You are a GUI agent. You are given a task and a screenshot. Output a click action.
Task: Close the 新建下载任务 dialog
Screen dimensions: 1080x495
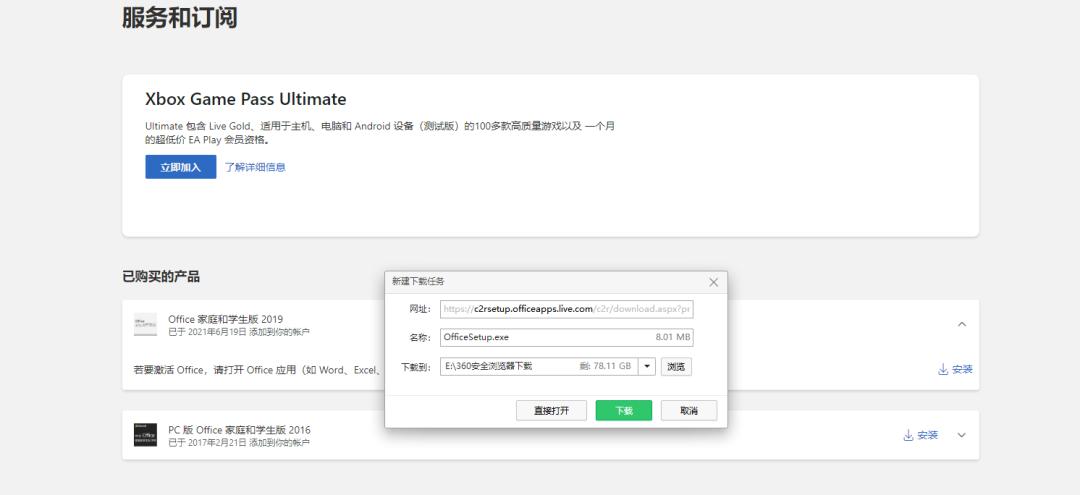point(714,282)
